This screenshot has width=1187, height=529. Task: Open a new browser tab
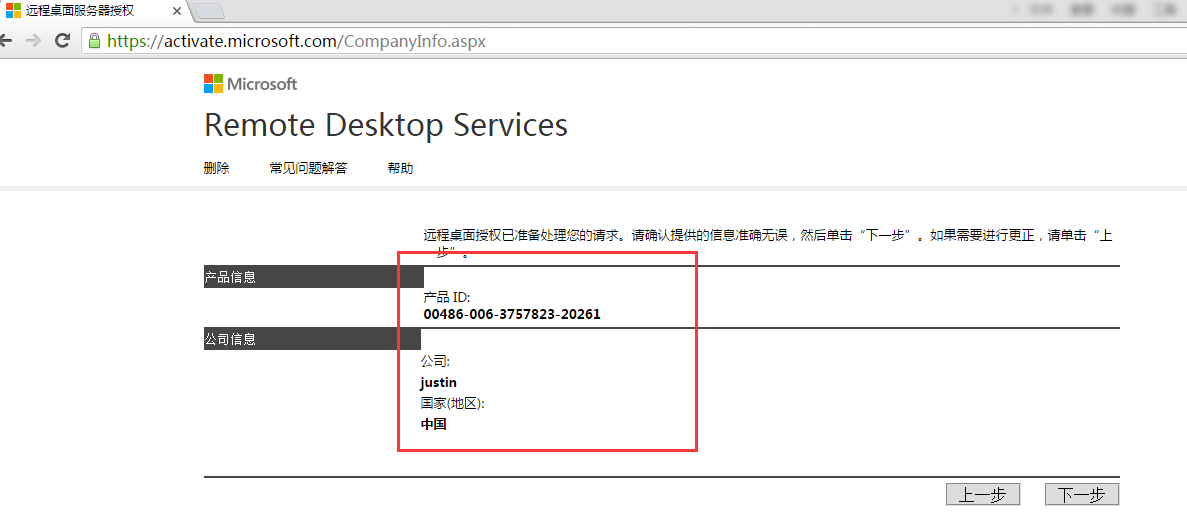[208, 12]
